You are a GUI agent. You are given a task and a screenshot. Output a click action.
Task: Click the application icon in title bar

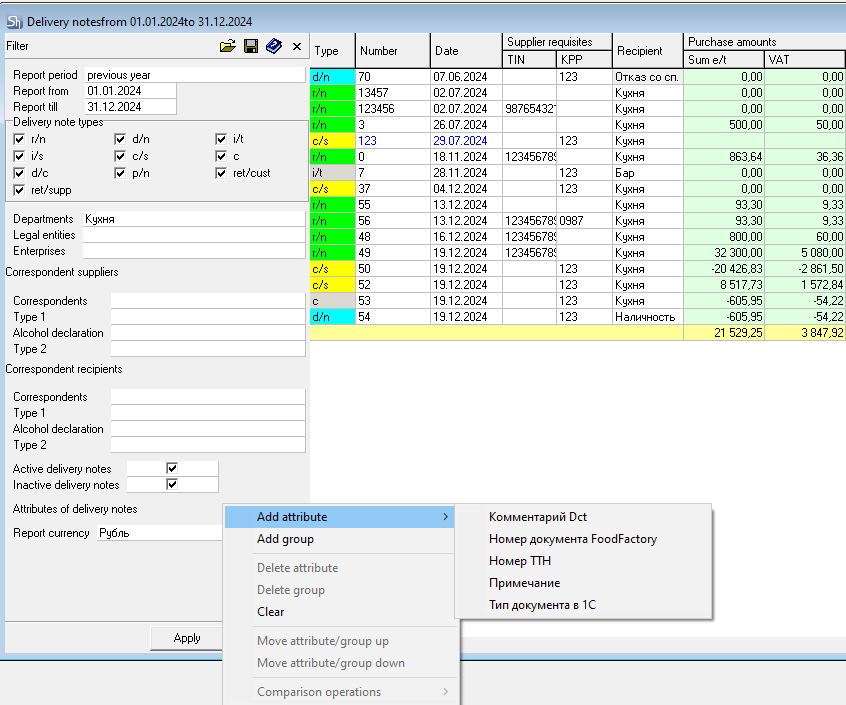(x=13, y=20)
